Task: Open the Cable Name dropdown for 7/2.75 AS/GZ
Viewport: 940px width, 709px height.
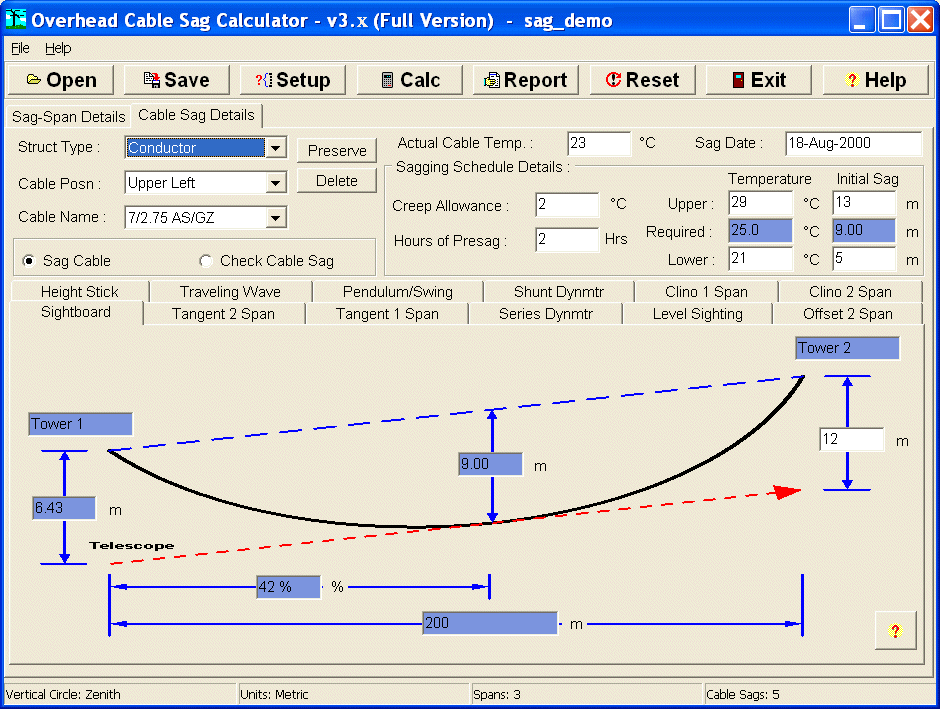Action: pyautogui.click(x=276, y=217)
